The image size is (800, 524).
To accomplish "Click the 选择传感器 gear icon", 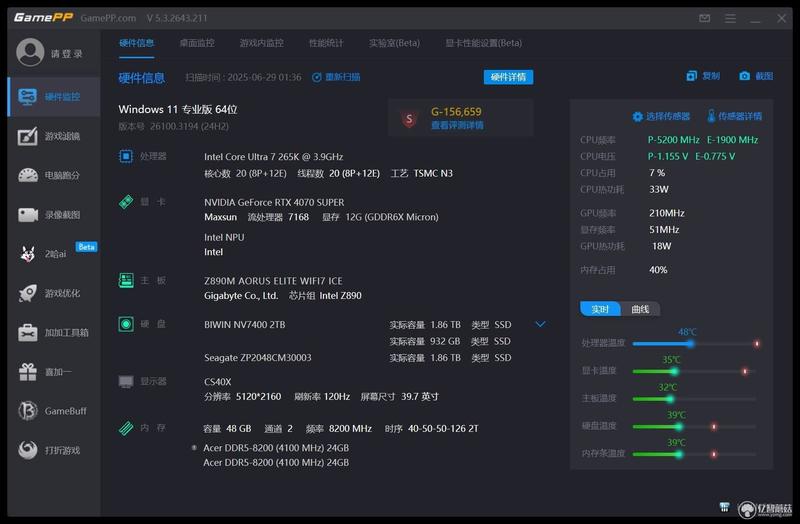I will (637, 117).
